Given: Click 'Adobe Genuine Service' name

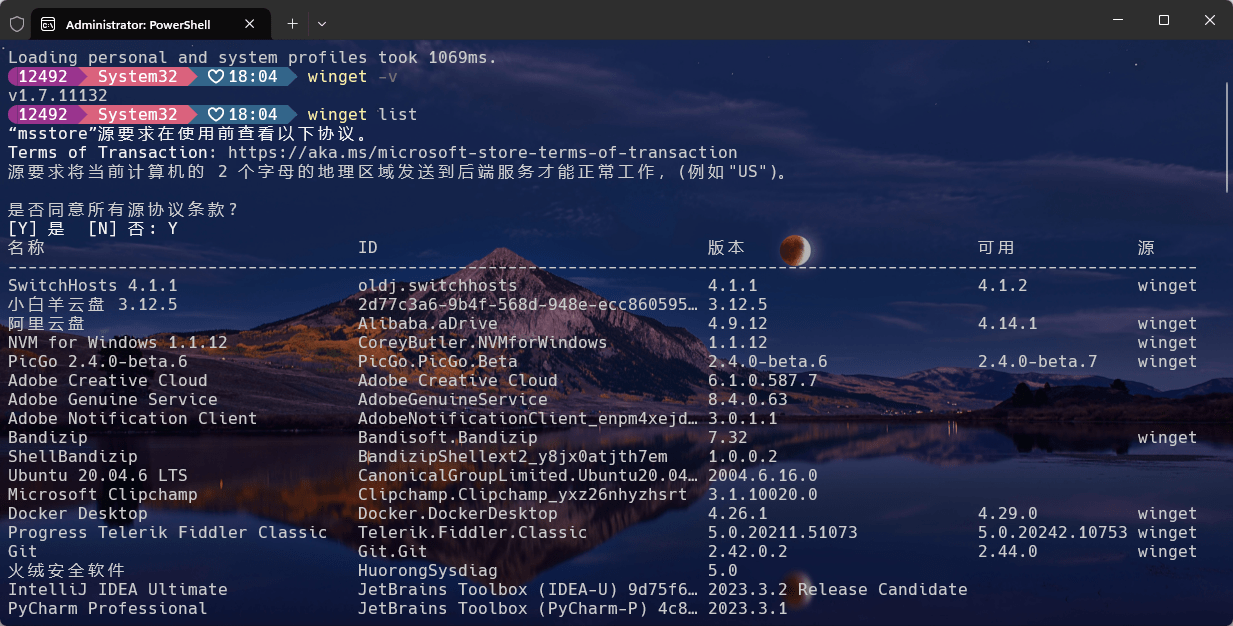Looking at the screenshot, I should pos(113,400).
